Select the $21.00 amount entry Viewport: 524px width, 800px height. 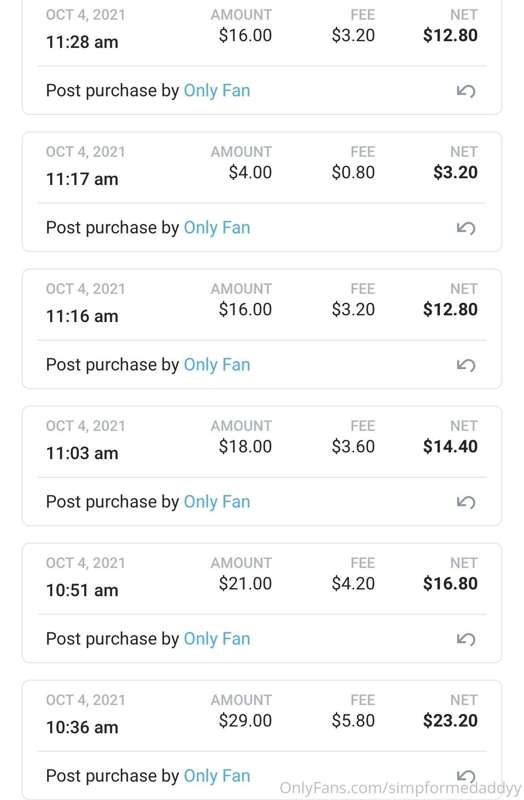coord(245,584)
